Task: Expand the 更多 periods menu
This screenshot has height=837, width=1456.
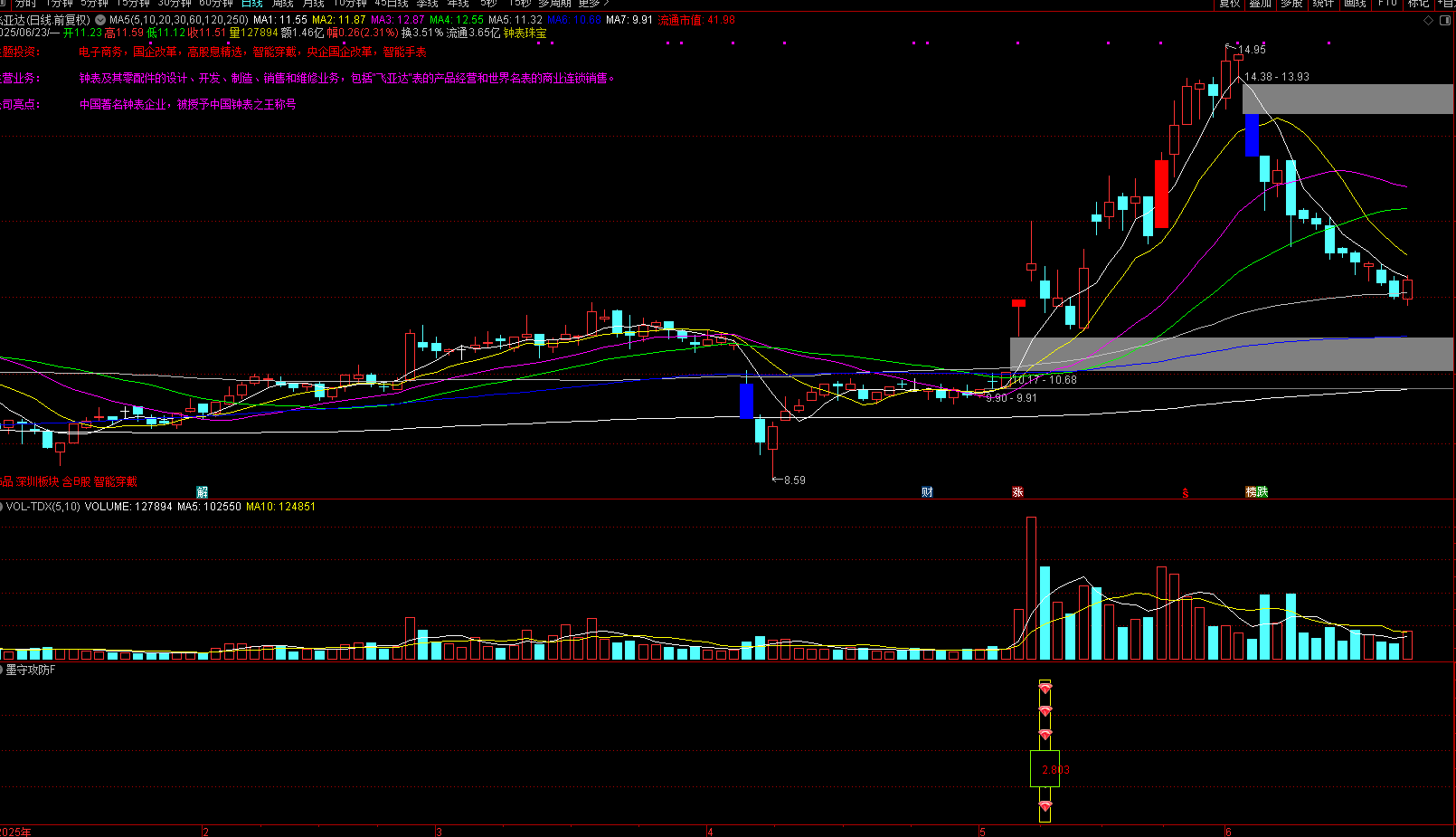Action: (594, 4)
